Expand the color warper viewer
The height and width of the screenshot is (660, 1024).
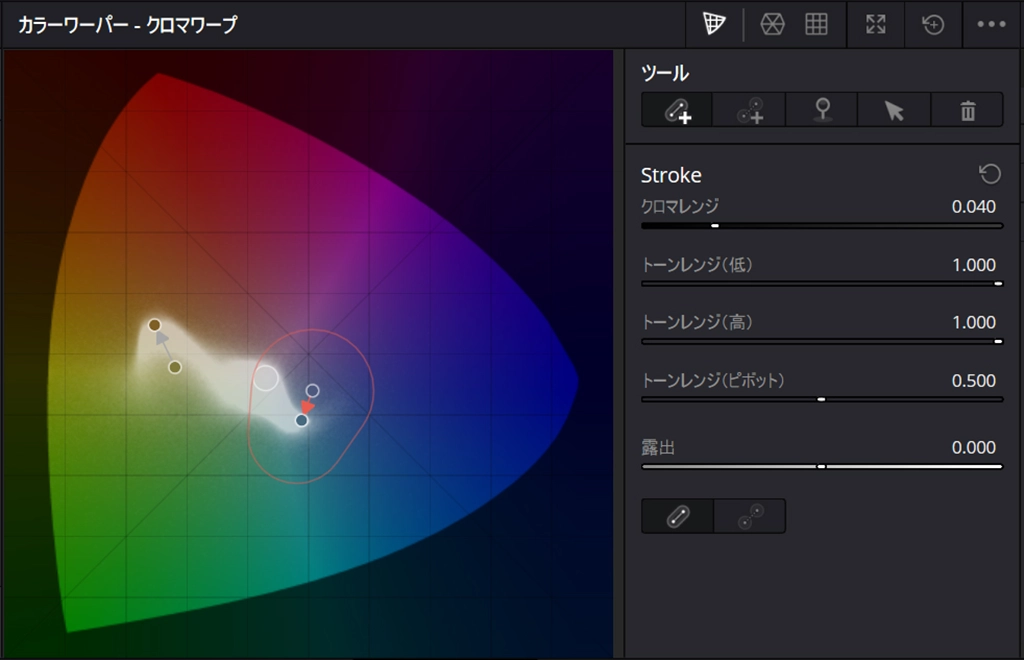(x=876, y=25)
